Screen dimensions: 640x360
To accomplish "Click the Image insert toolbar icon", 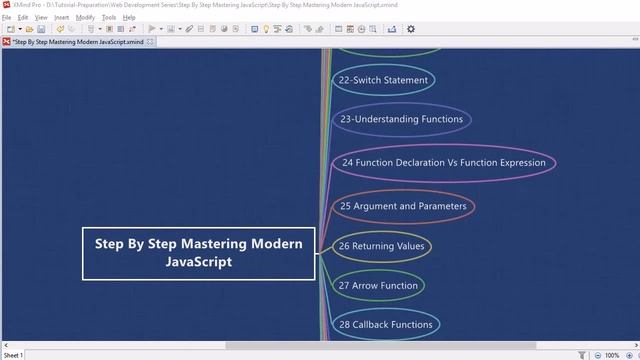I will coord(171,29).
